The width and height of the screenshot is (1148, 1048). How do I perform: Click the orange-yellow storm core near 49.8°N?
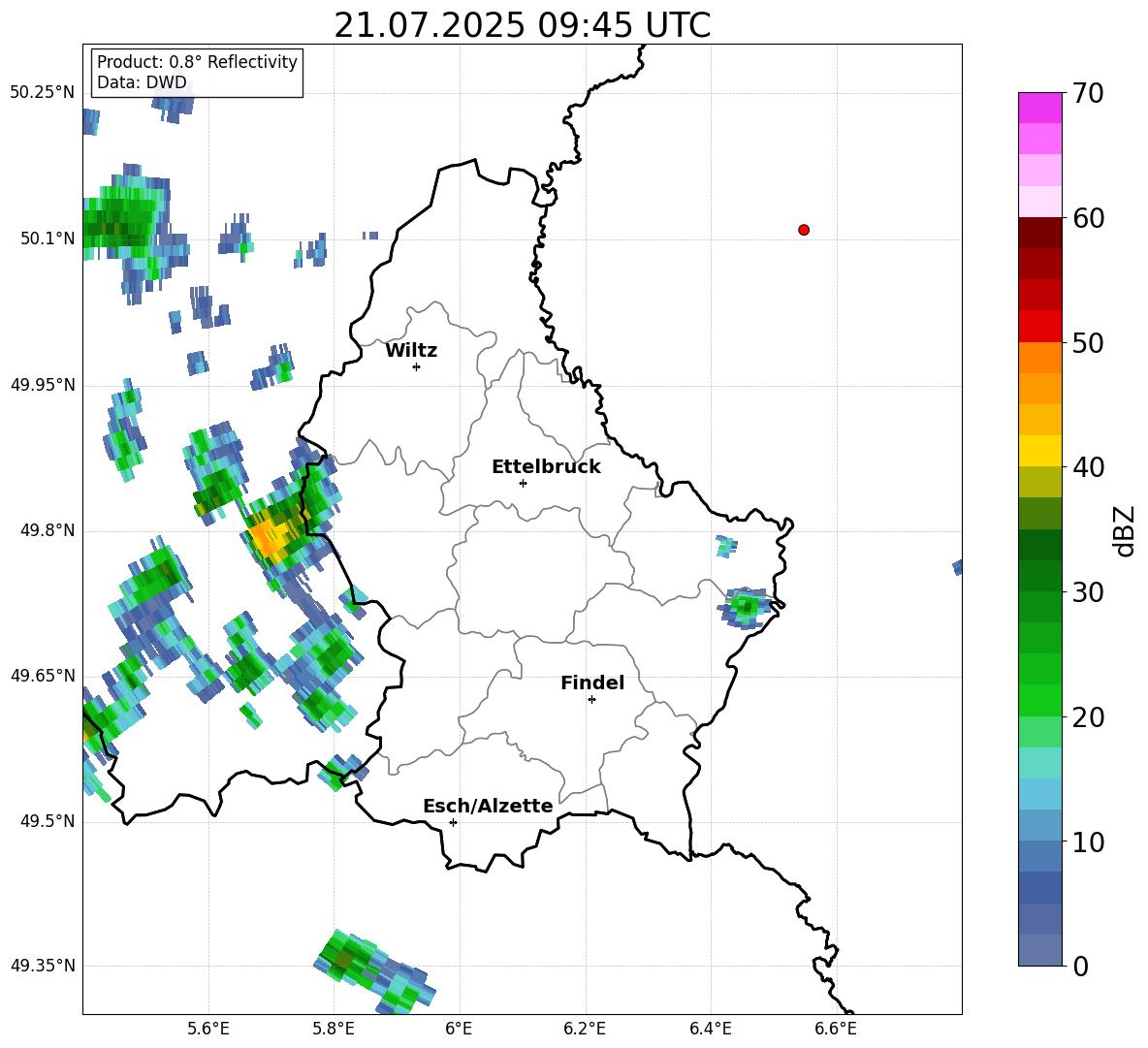[x=268, y=538]
